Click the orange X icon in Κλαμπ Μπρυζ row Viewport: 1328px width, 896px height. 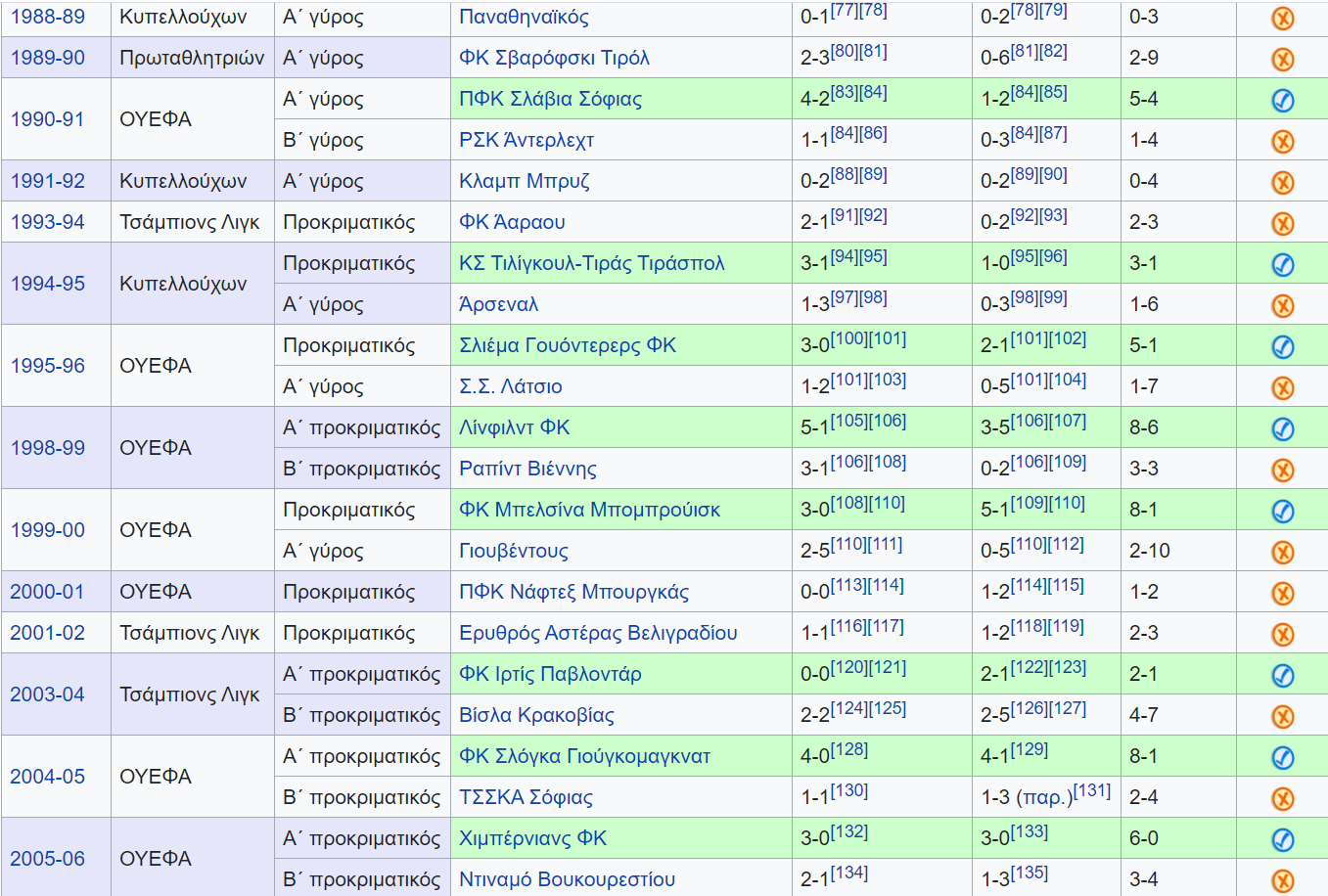pos(1282,182)
